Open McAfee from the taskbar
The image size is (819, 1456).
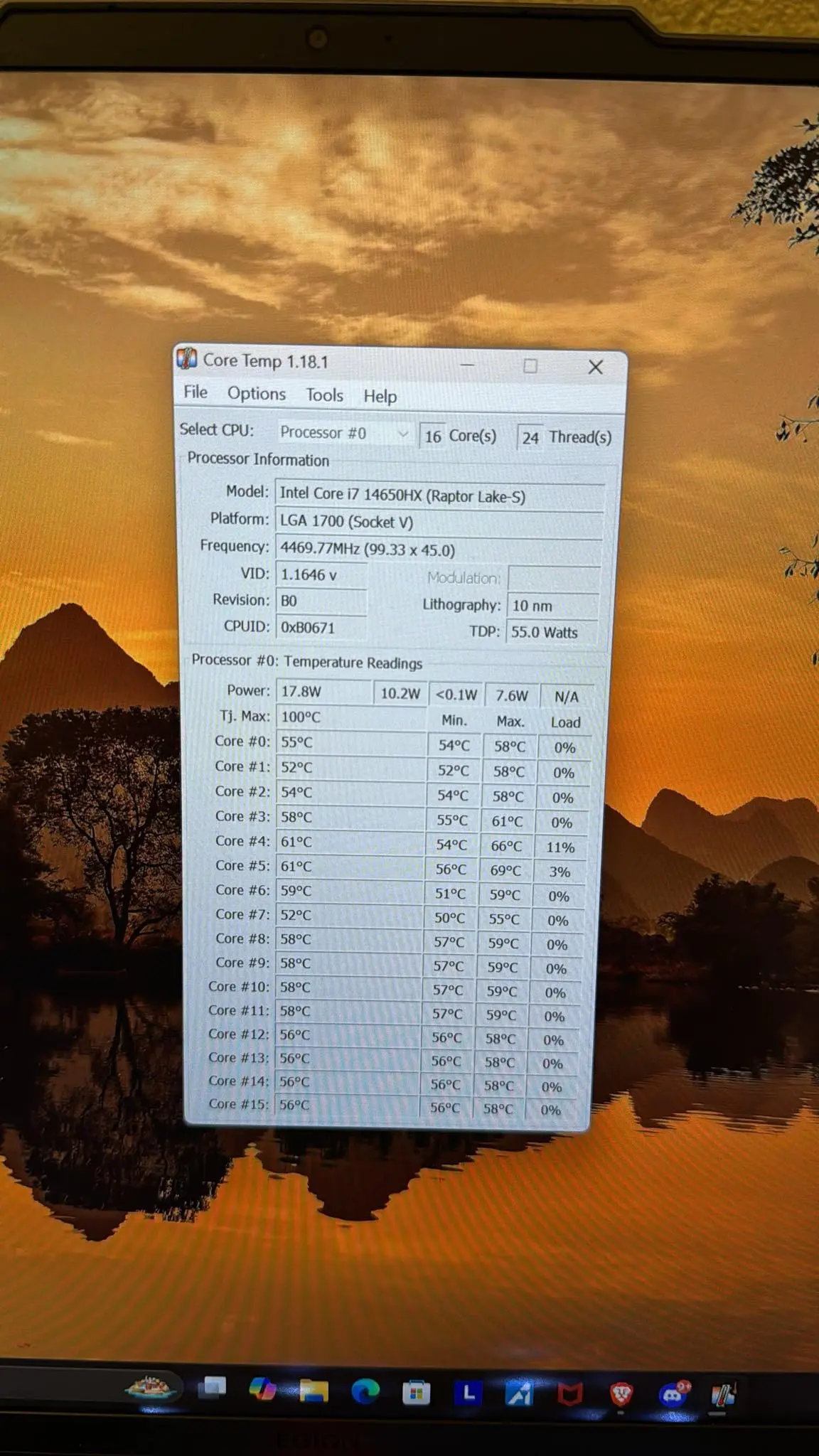(x=570, y=1395)
